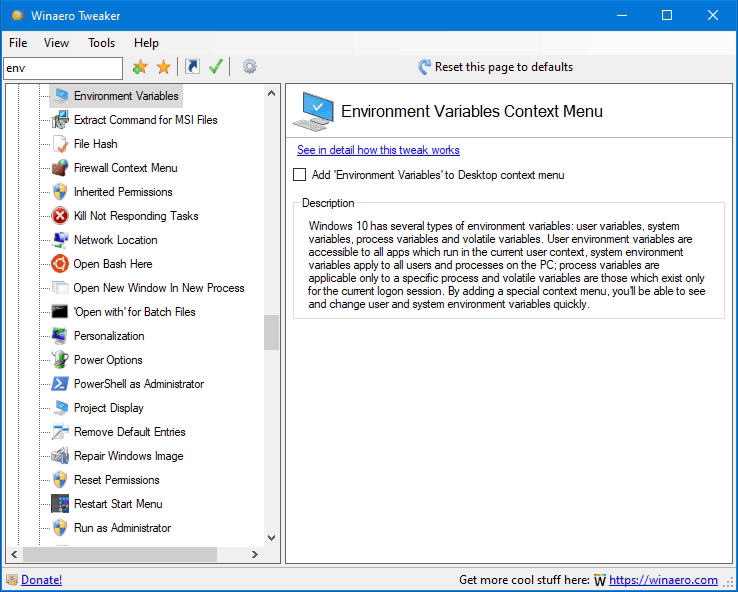Viewport: 738px width, 592px height.
Task: Click the 'Open with' for Batch Files console icon
Action: click(60, 312)
